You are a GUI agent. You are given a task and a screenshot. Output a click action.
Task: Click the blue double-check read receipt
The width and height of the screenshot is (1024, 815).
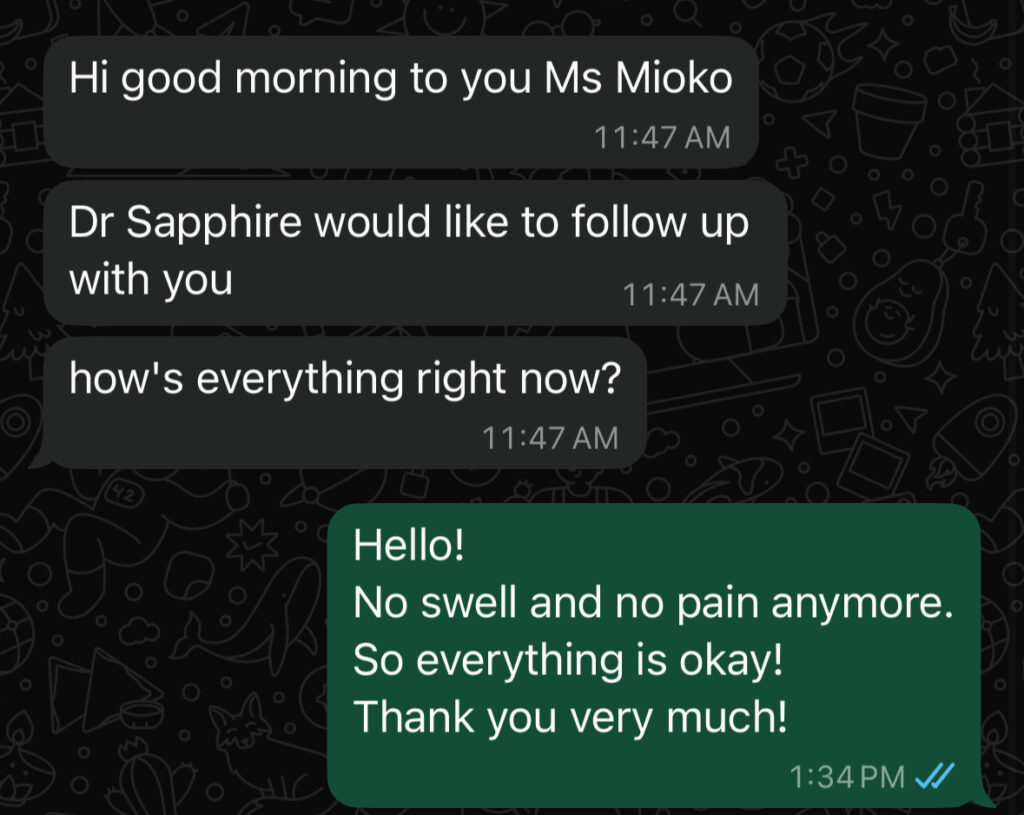click(935, 776)
